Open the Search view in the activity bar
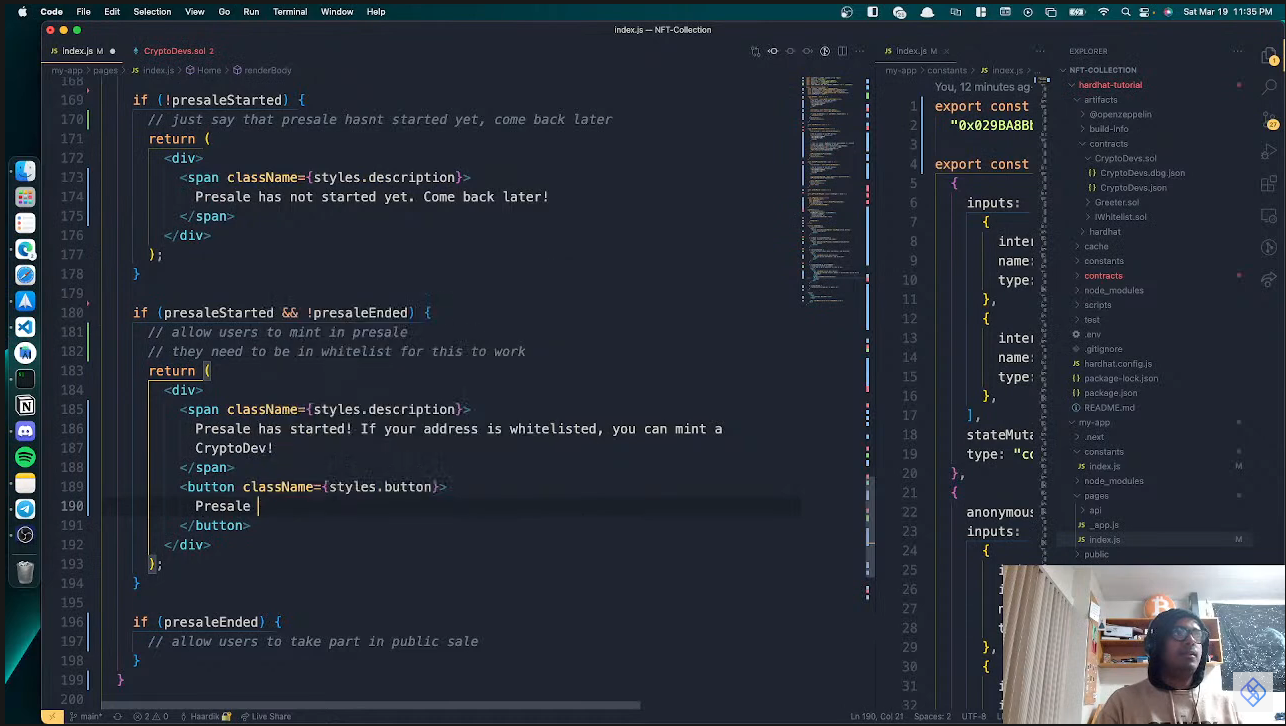 [x=1268, y=88]
